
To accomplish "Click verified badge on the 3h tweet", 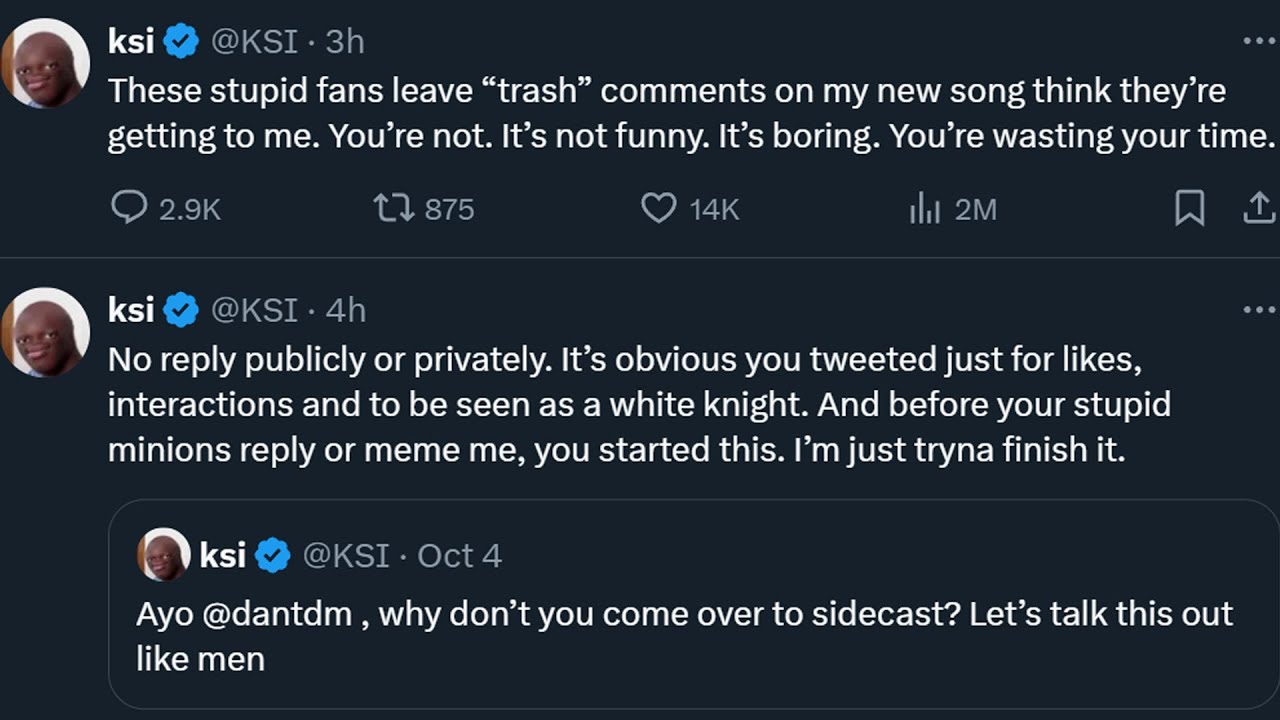I will click(181, 41).
